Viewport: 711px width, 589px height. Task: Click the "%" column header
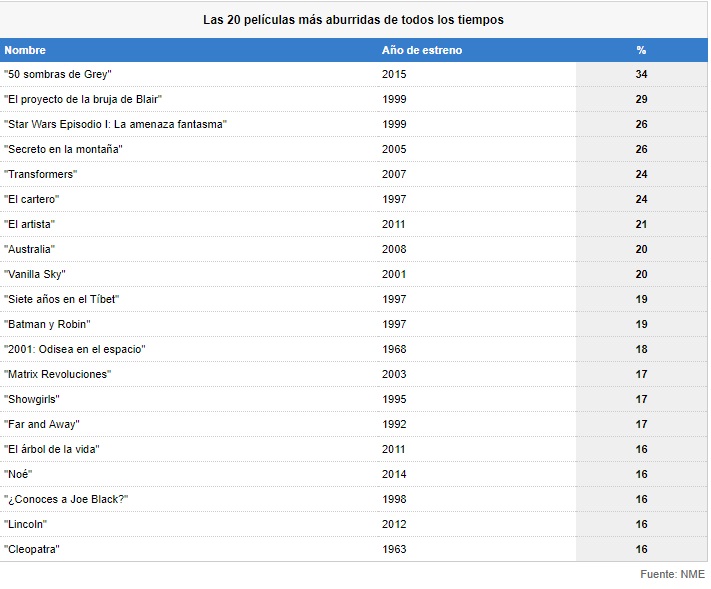click(x=641, y=50)
